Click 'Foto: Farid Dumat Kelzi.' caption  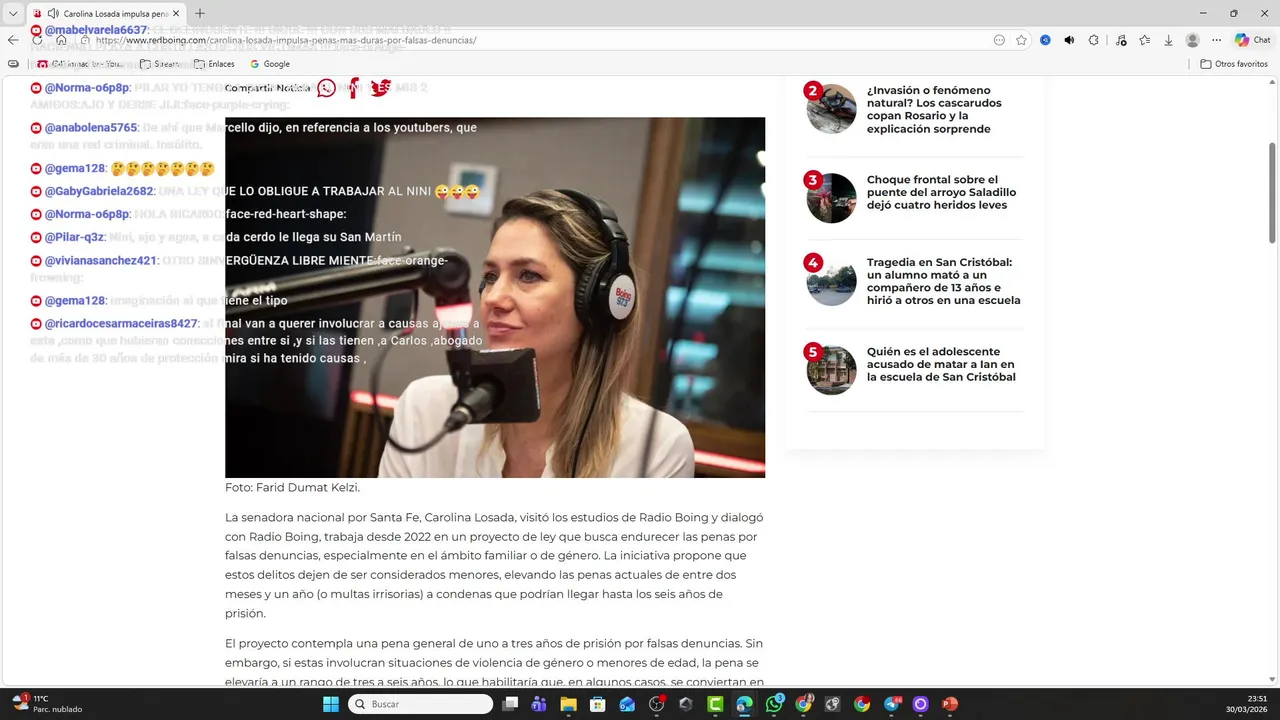click(x=292, y=487)
